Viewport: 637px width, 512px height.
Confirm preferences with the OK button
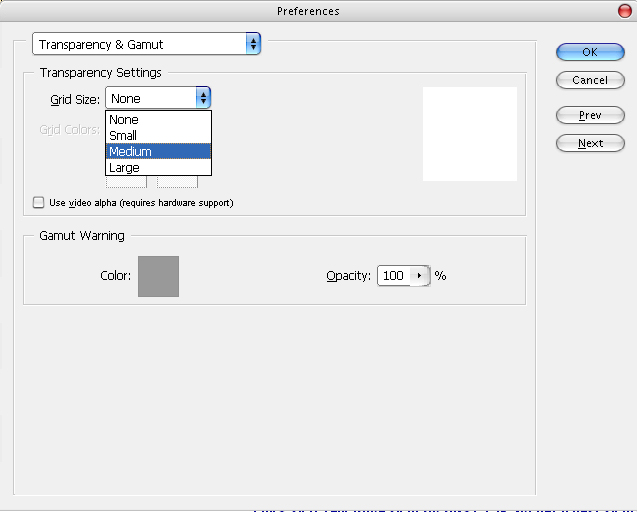(x=589, y=52)
